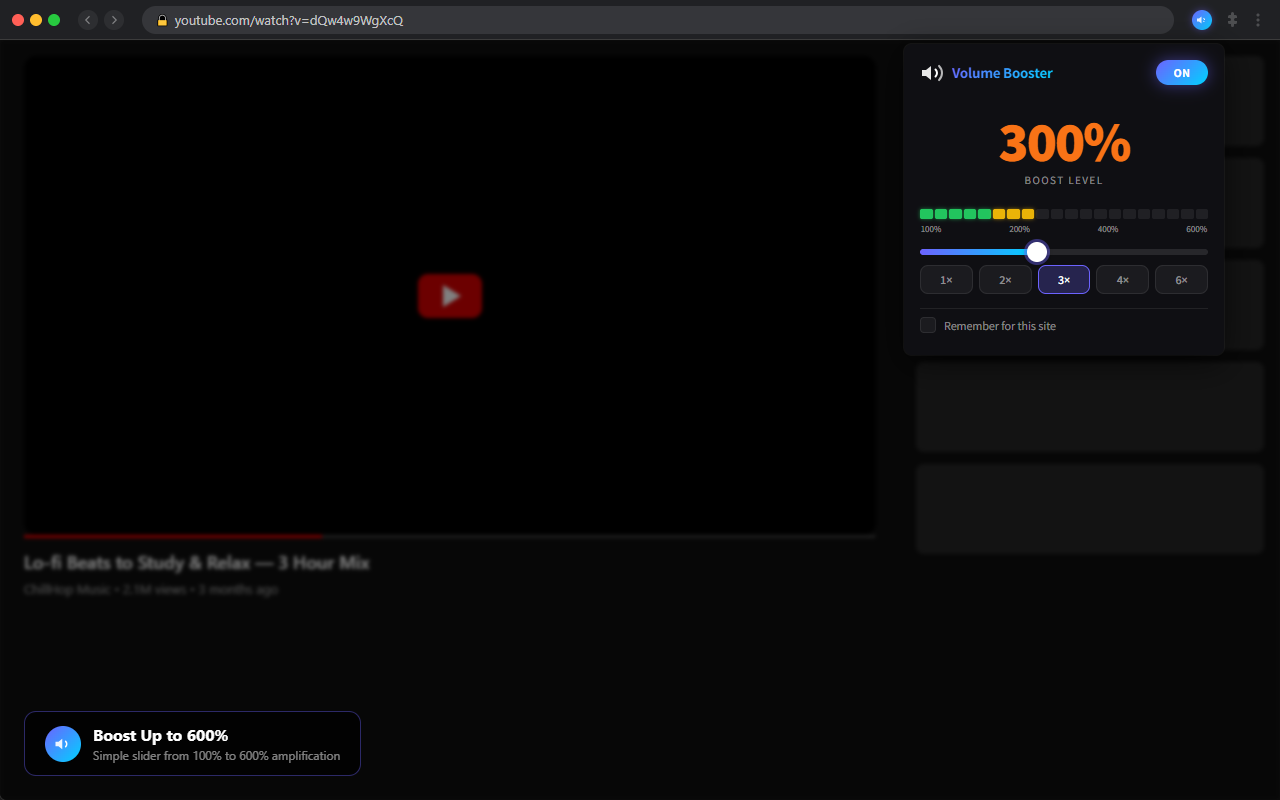Image resolution: width=1280 pixels, height=800 pixels.
Task: Open the browser three-dot menu
Action: click(x=1258, y=20)
